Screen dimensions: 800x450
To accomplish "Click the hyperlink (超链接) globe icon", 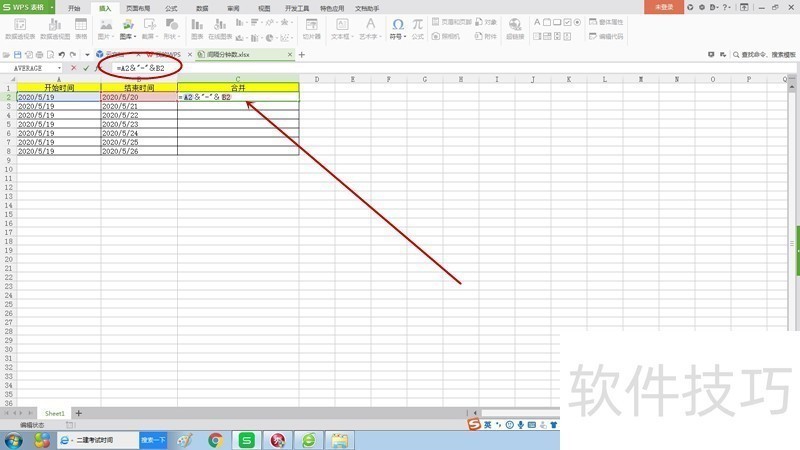I will (x=515, y=26).
